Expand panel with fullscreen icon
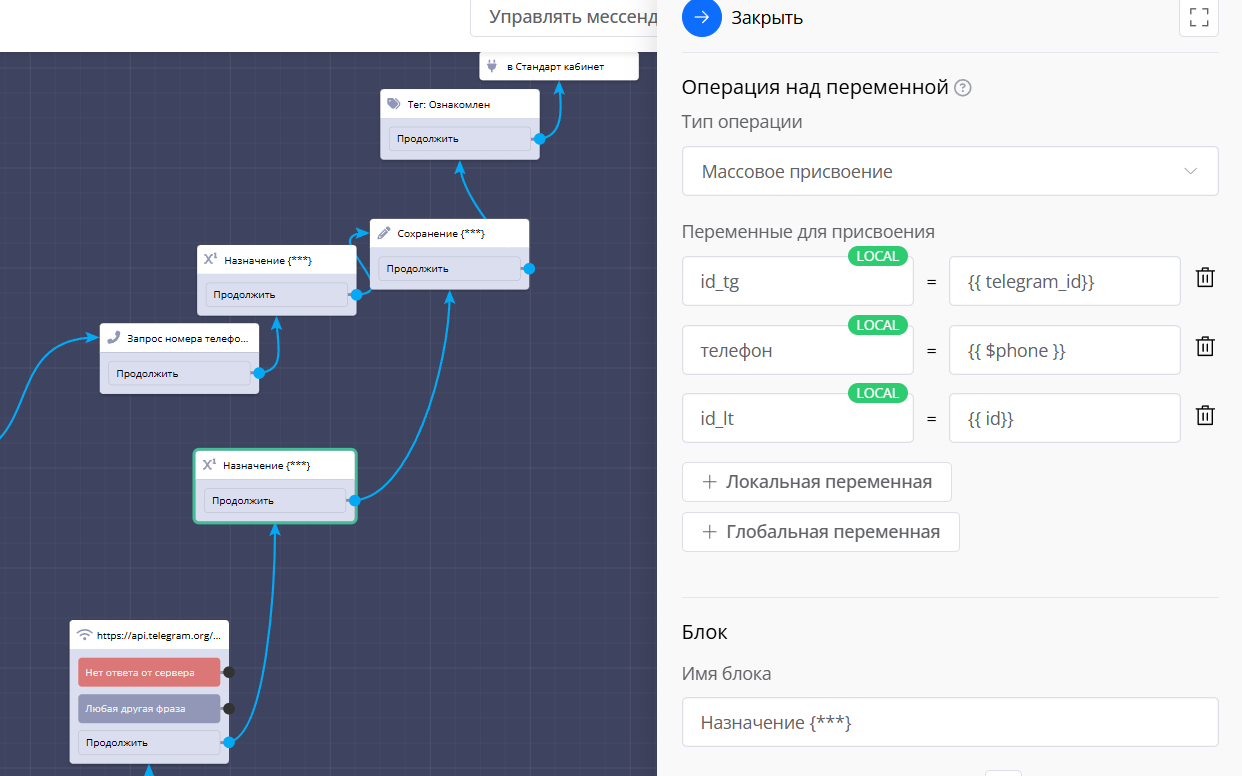This screenshot has height=776, width=1242. [1198, 17]
